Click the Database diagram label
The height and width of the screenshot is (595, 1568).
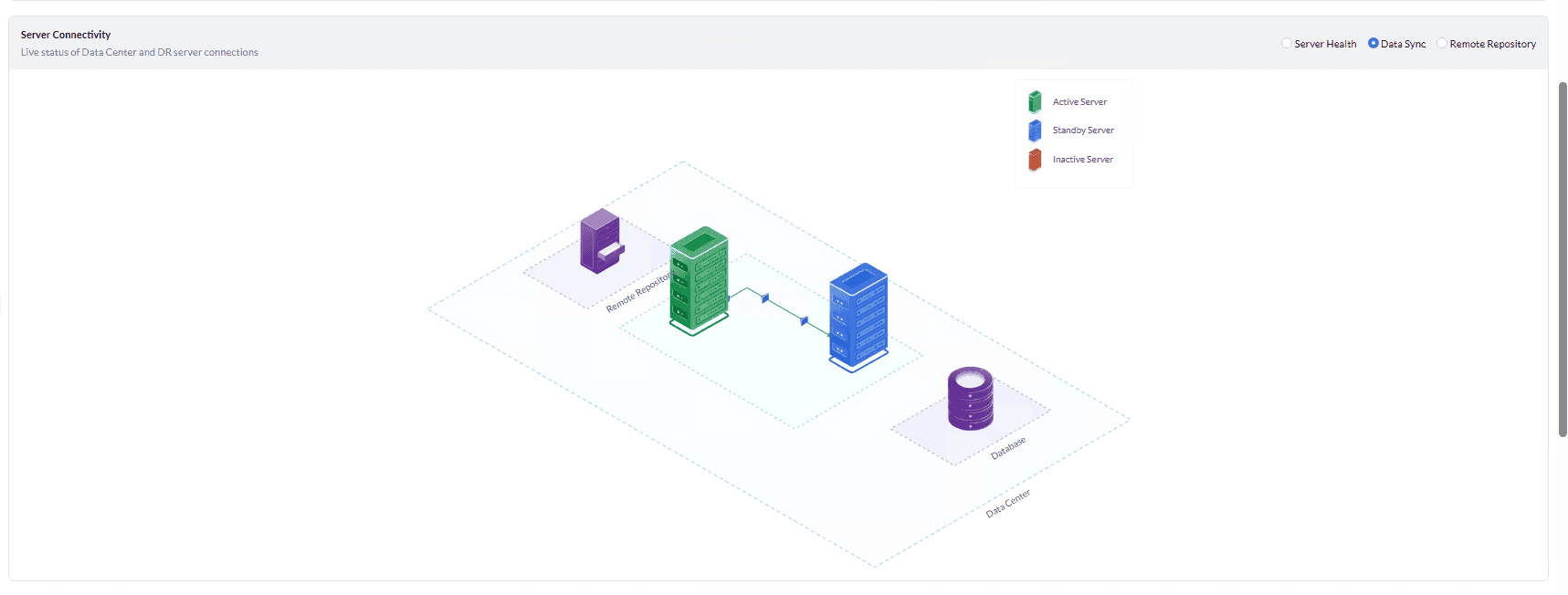1008,448
